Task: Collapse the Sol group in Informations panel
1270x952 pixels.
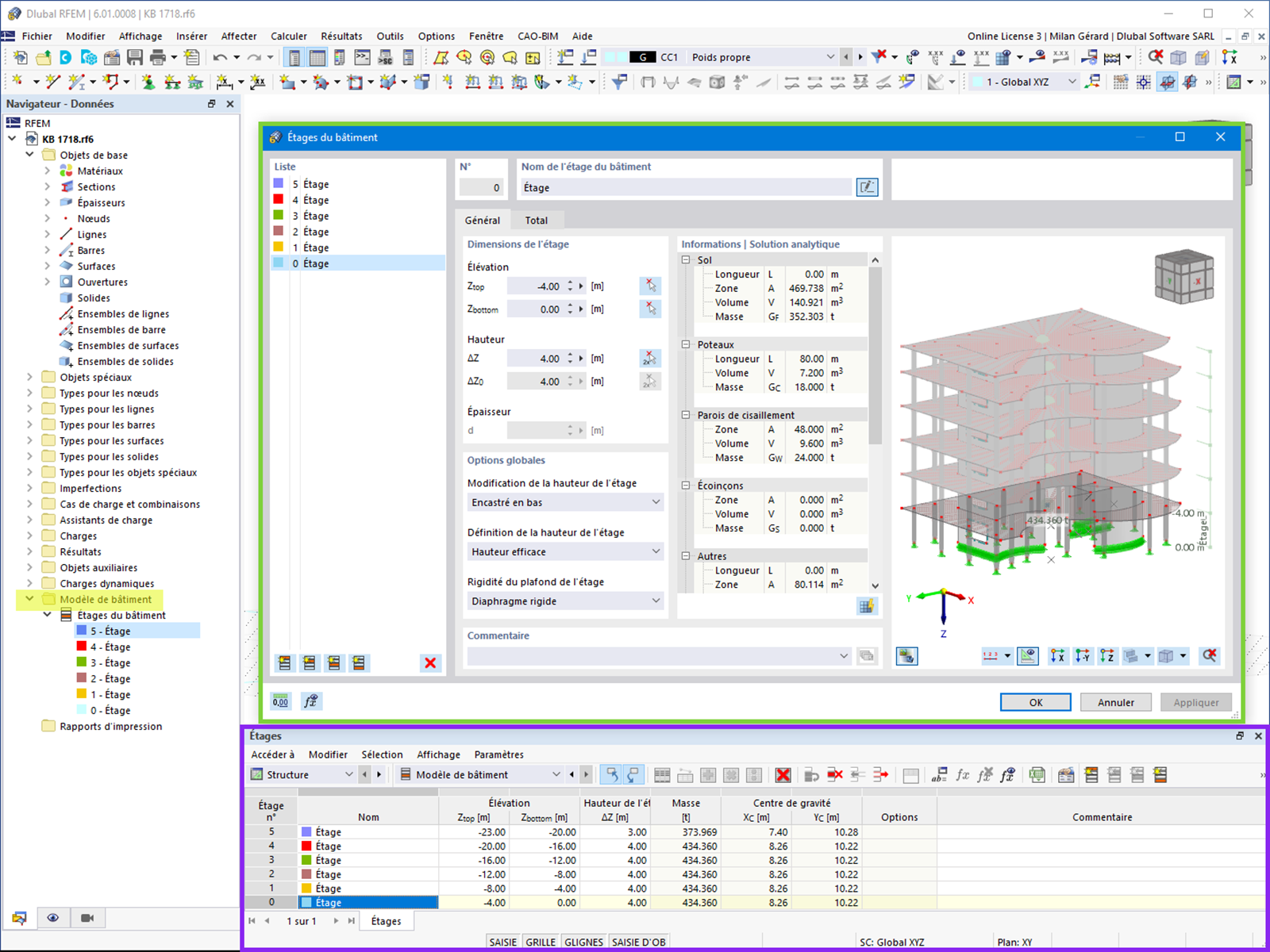Action: click(686, 260)
